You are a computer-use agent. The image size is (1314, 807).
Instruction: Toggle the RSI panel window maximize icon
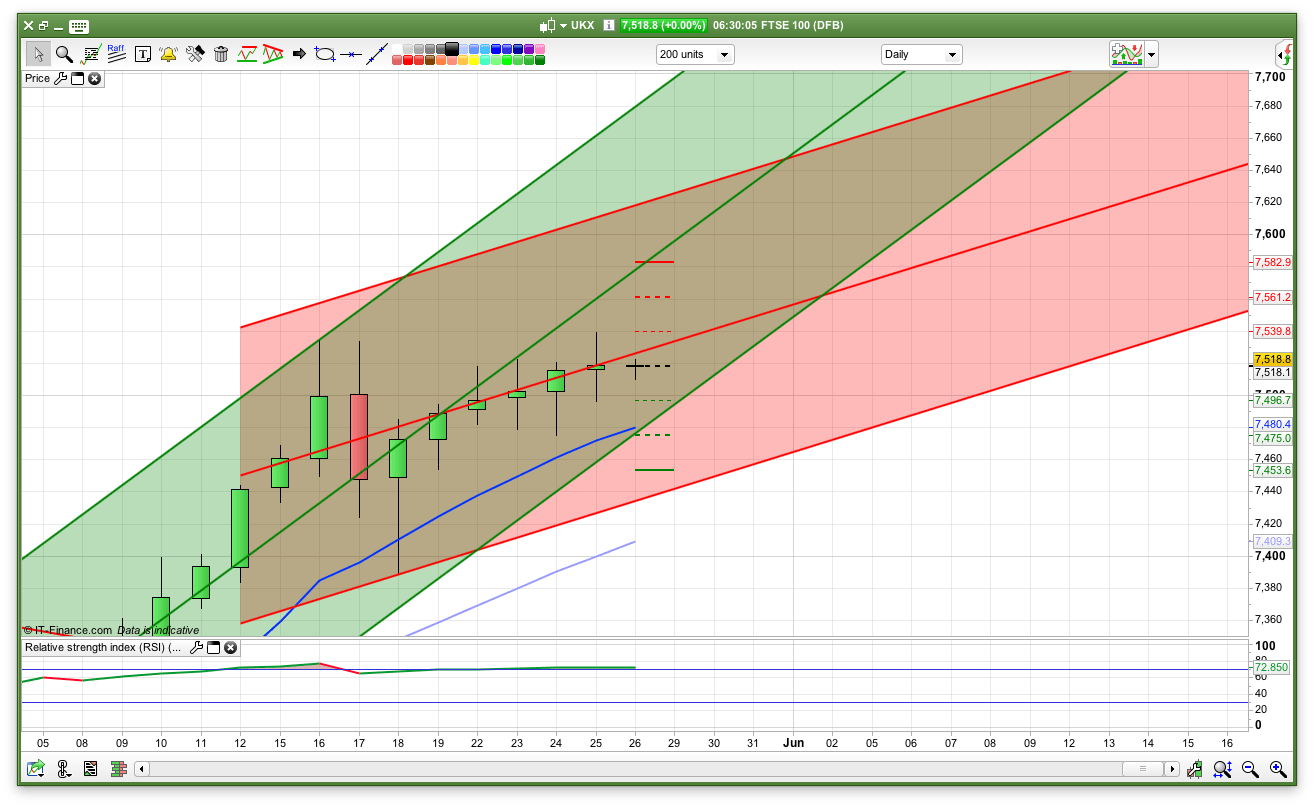pyautogui.click(x=213, y=647)
